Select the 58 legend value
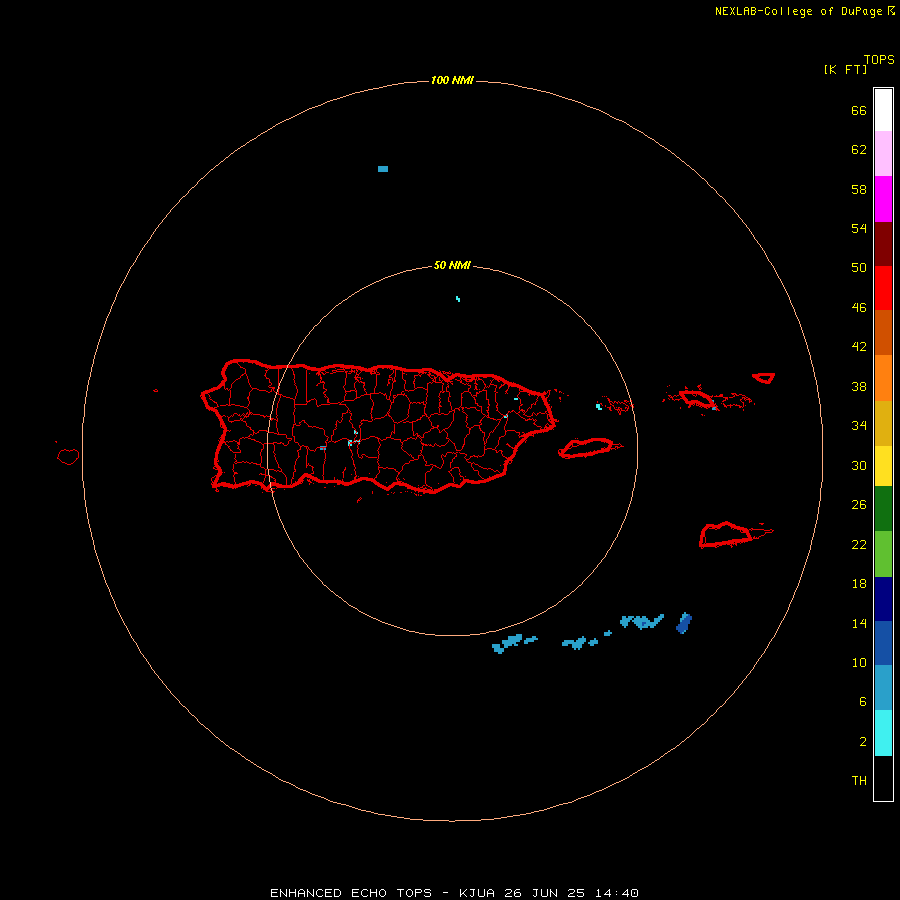The width and height of the screenshot is (900, 900). pos(859,189)
